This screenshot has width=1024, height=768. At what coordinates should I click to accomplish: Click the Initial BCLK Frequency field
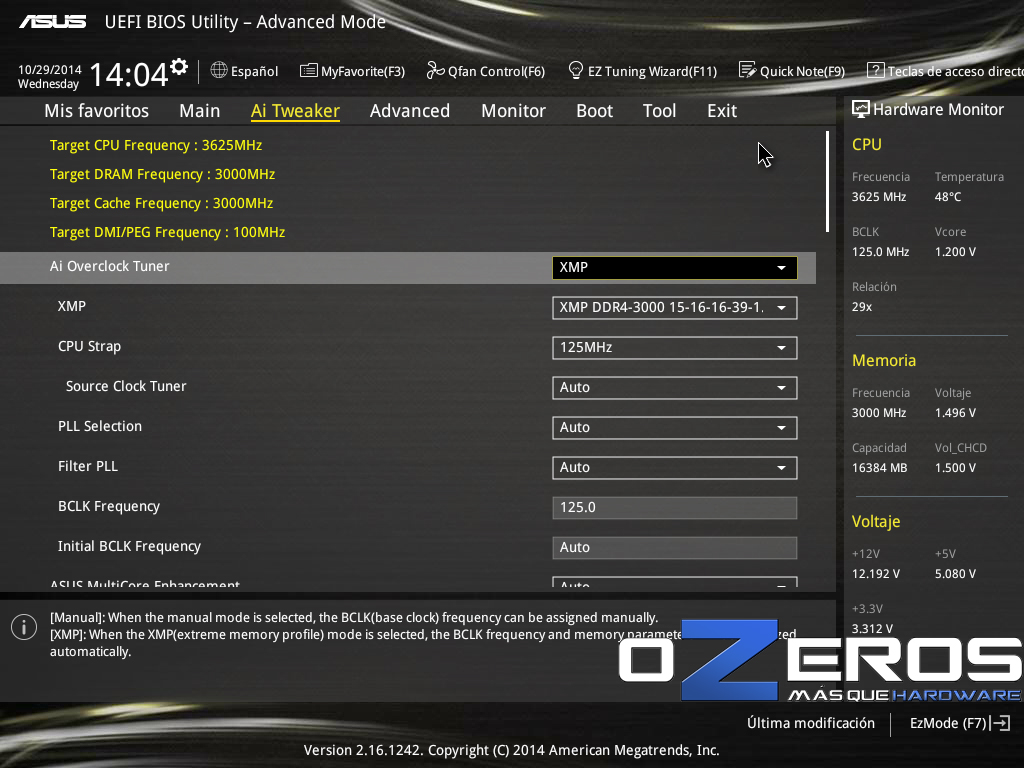pos(675,547)
